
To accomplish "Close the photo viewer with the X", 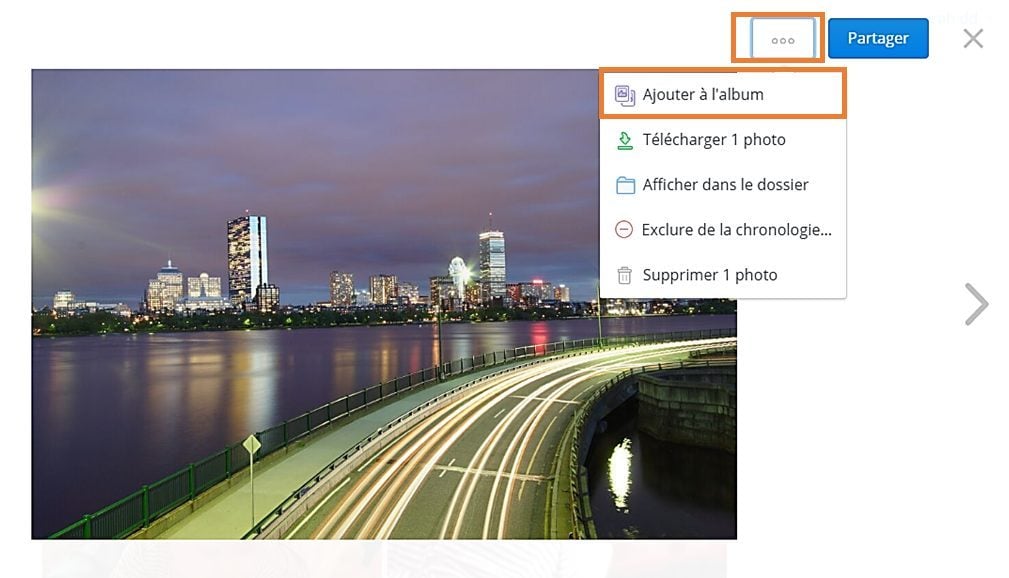I will tap(973, 39).
